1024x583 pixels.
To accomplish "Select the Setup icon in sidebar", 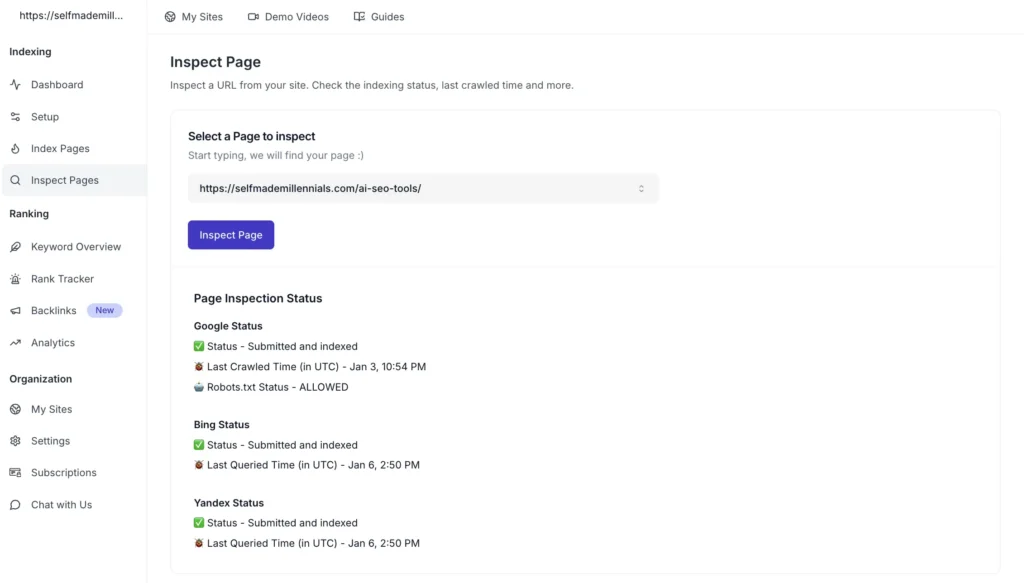I will pyautogui.click(x=18, y=116).
